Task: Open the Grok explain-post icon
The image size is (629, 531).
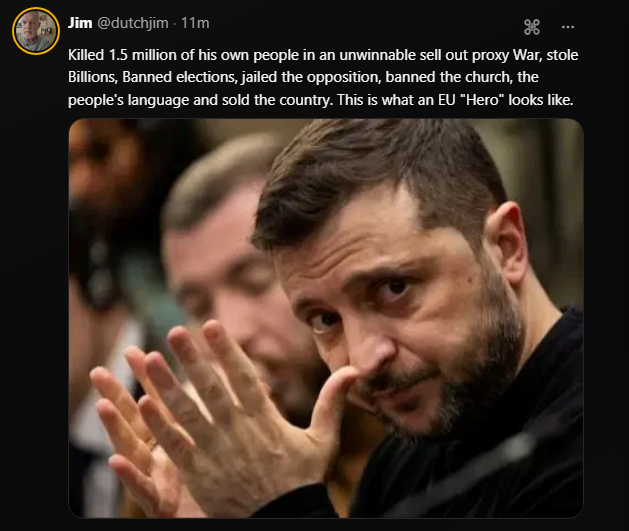Action: (532, 27)
